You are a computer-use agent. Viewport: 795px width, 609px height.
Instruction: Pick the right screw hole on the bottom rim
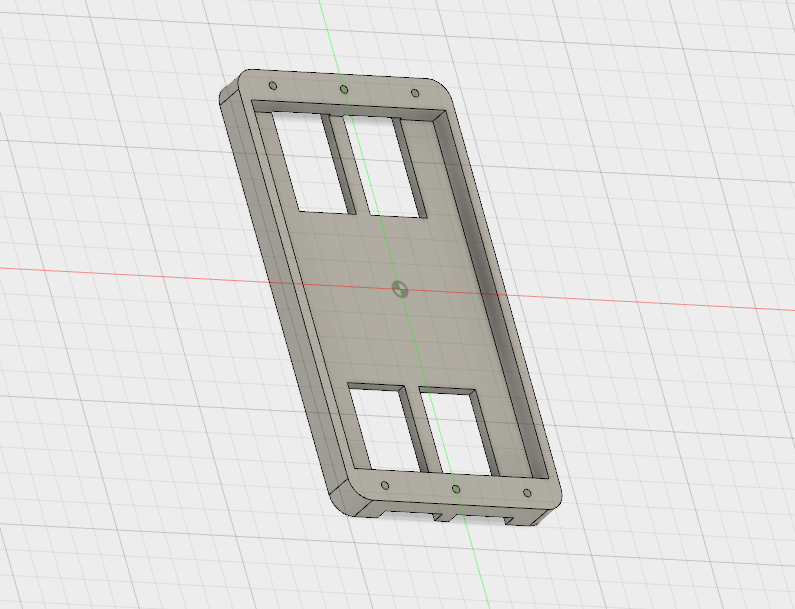coord(527,493)
